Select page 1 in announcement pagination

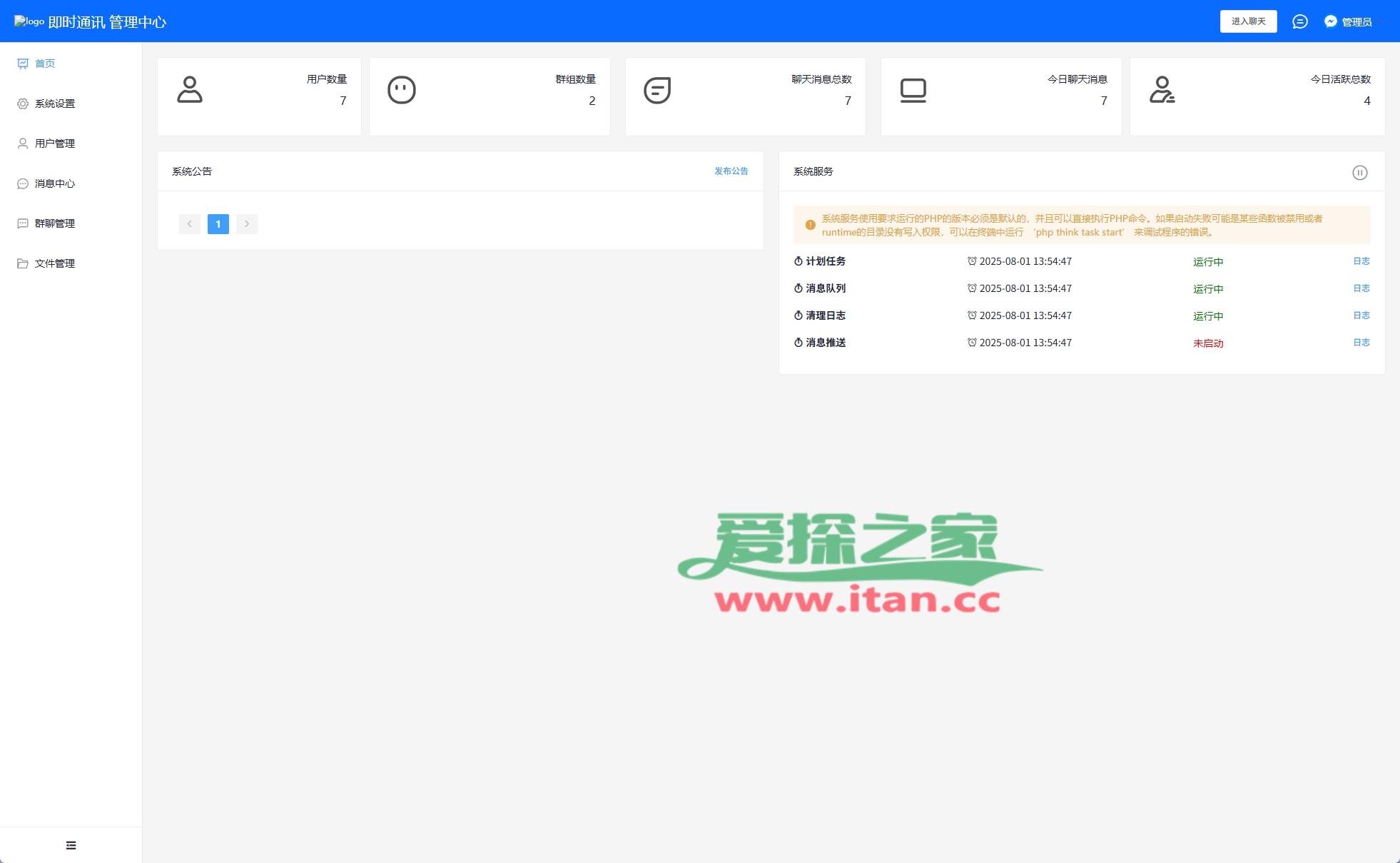pyautogui.click(x=218, y=224)
